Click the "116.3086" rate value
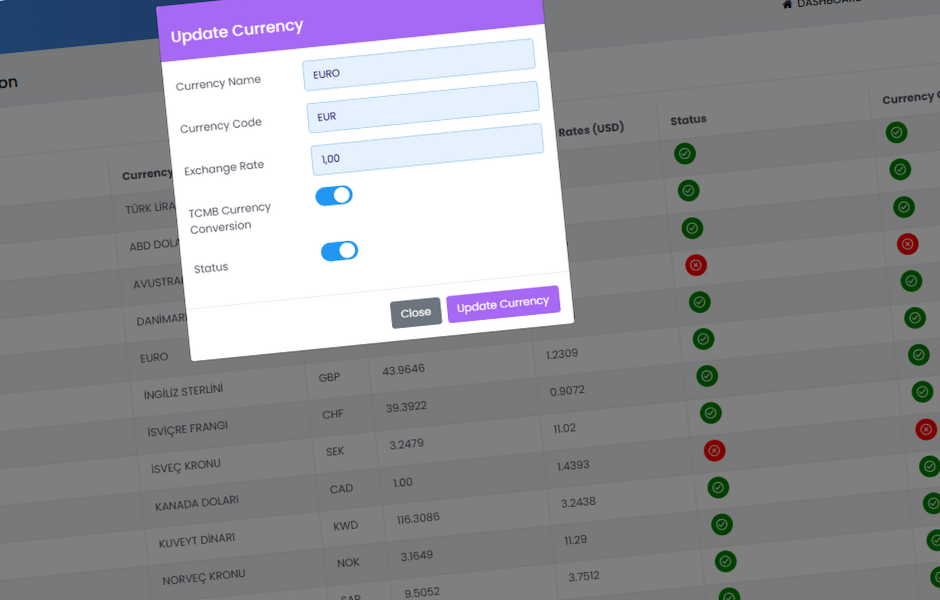Image resolution: width=940 pixels, height=600 pixels. (418, 518)
